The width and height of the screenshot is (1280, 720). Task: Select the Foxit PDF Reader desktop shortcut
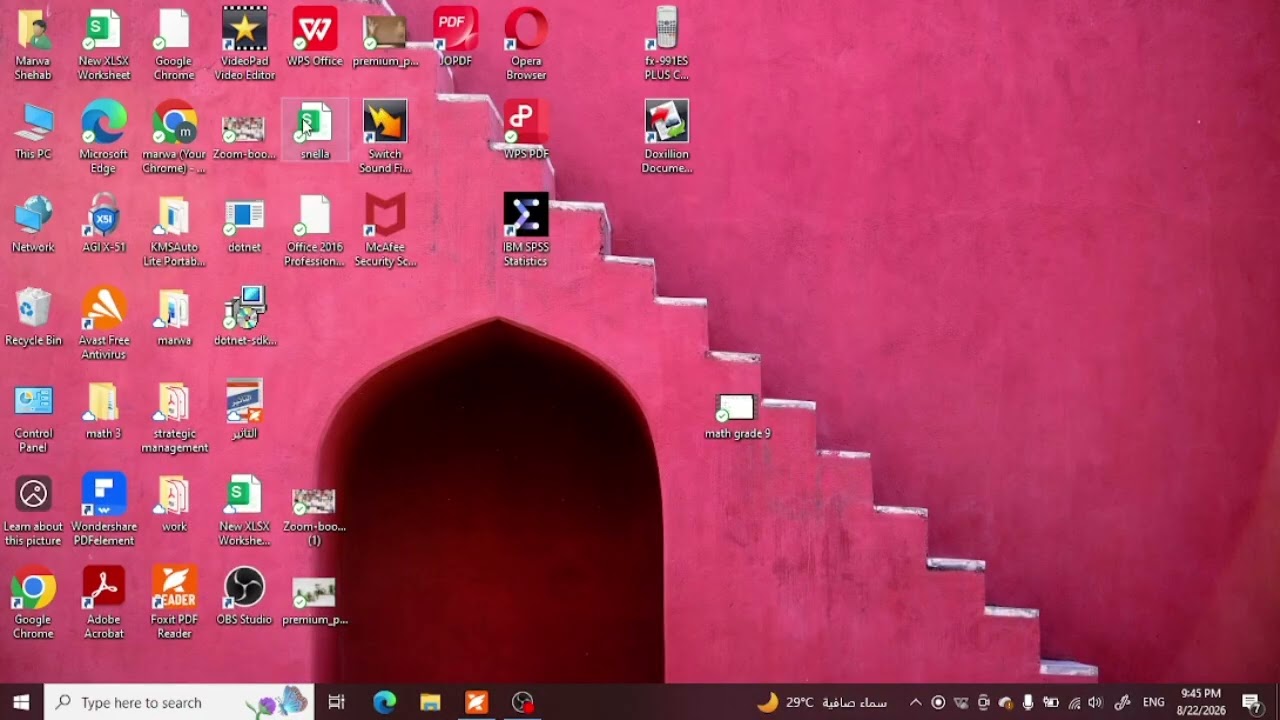pyautogui.click(x=174, y=603)
